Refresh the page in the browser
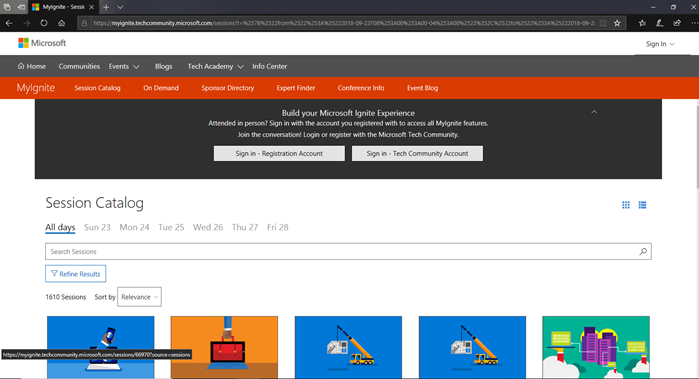 [44, 23]
